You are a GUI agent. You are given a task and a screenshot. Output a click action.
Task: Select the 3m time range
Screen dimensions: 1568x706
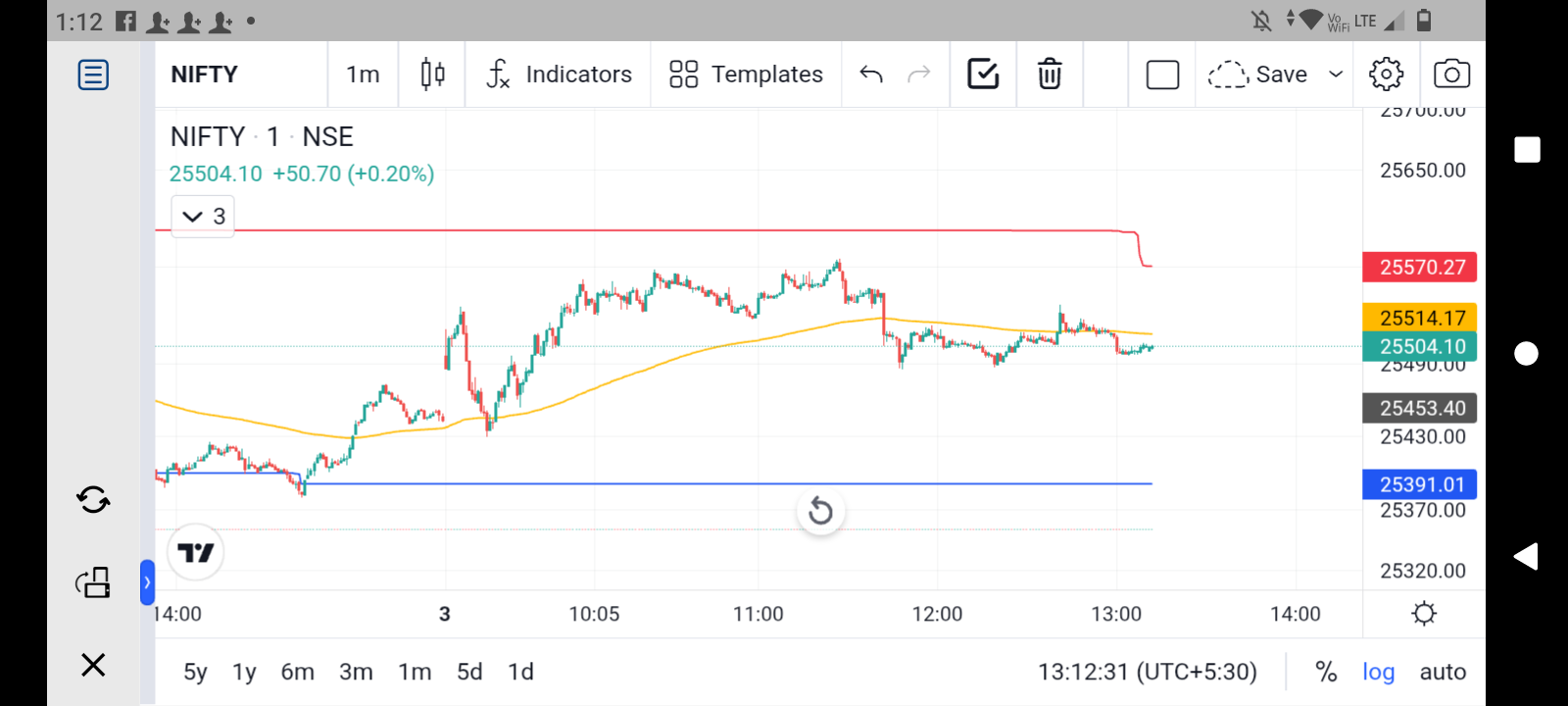pyautogui.click(x=356, y=672)
